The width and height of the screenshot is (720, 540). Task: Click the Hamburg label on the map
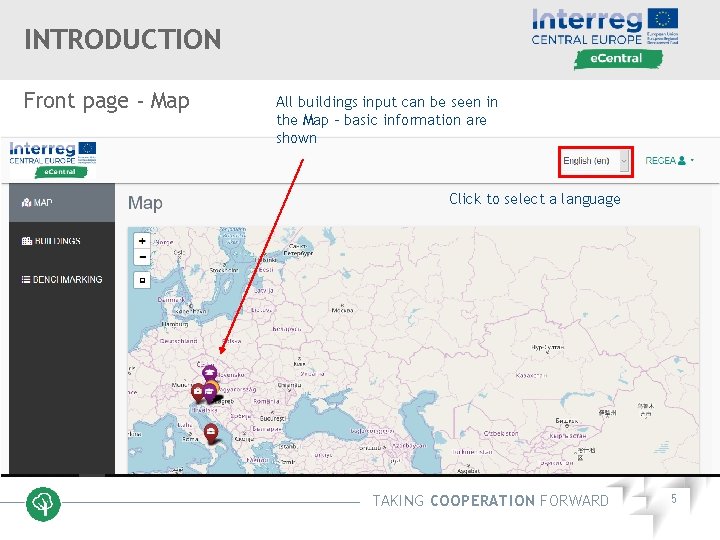(175, 324)
